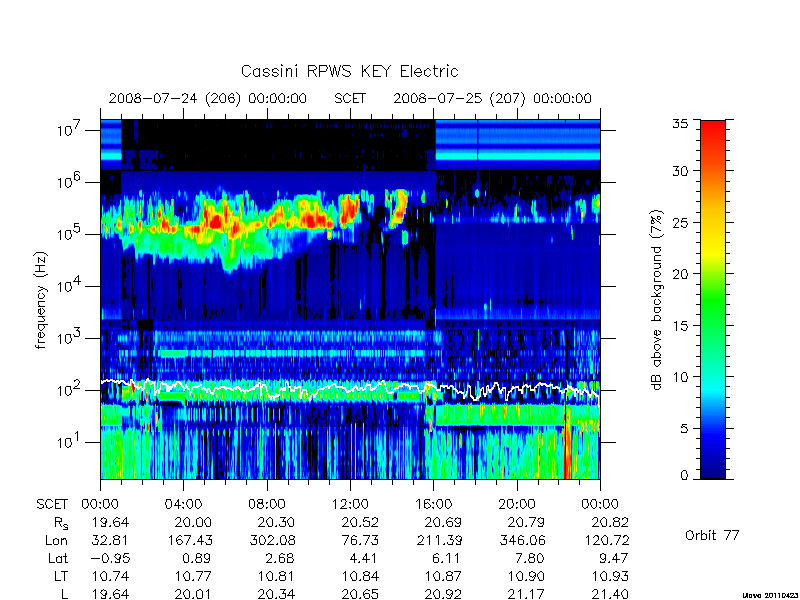The height and width of the screenshot is (600, 800).
Task: Click latitude value '2.68'
Action: click(281, 558)
